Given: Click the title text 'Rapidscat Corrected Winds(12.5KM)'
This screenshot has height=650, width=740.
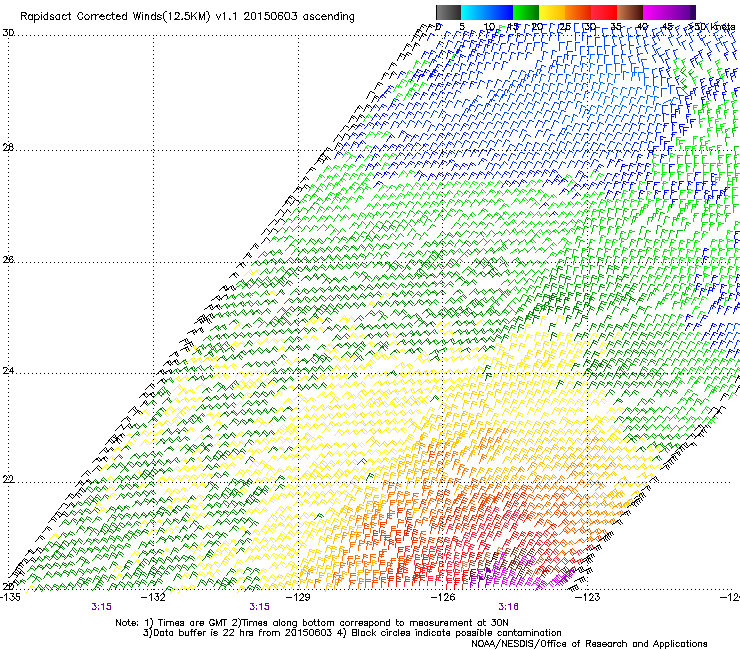Looking at the screenshot, I should click(115, 17).
